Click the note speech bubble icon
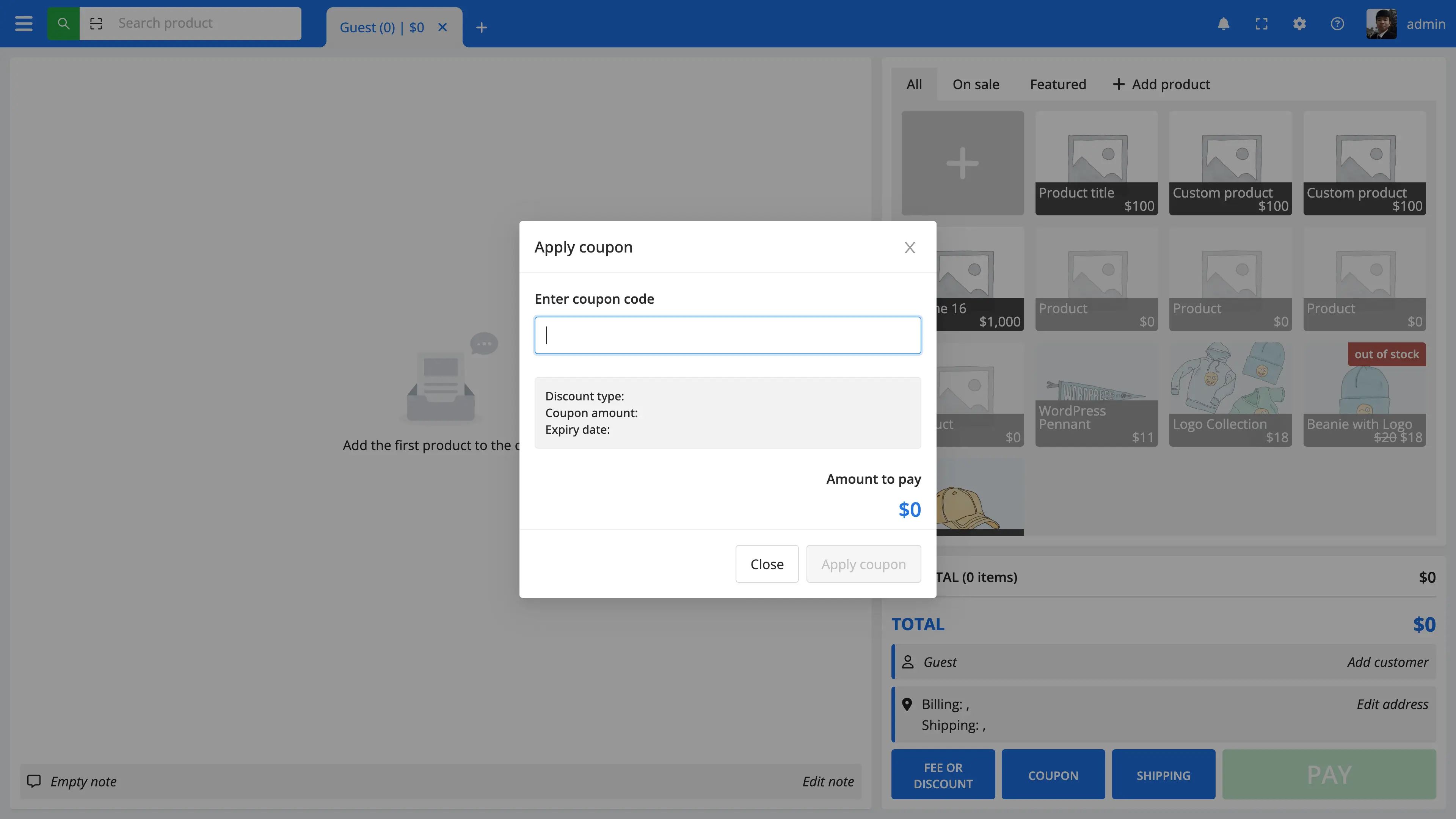 pos(34,781)
